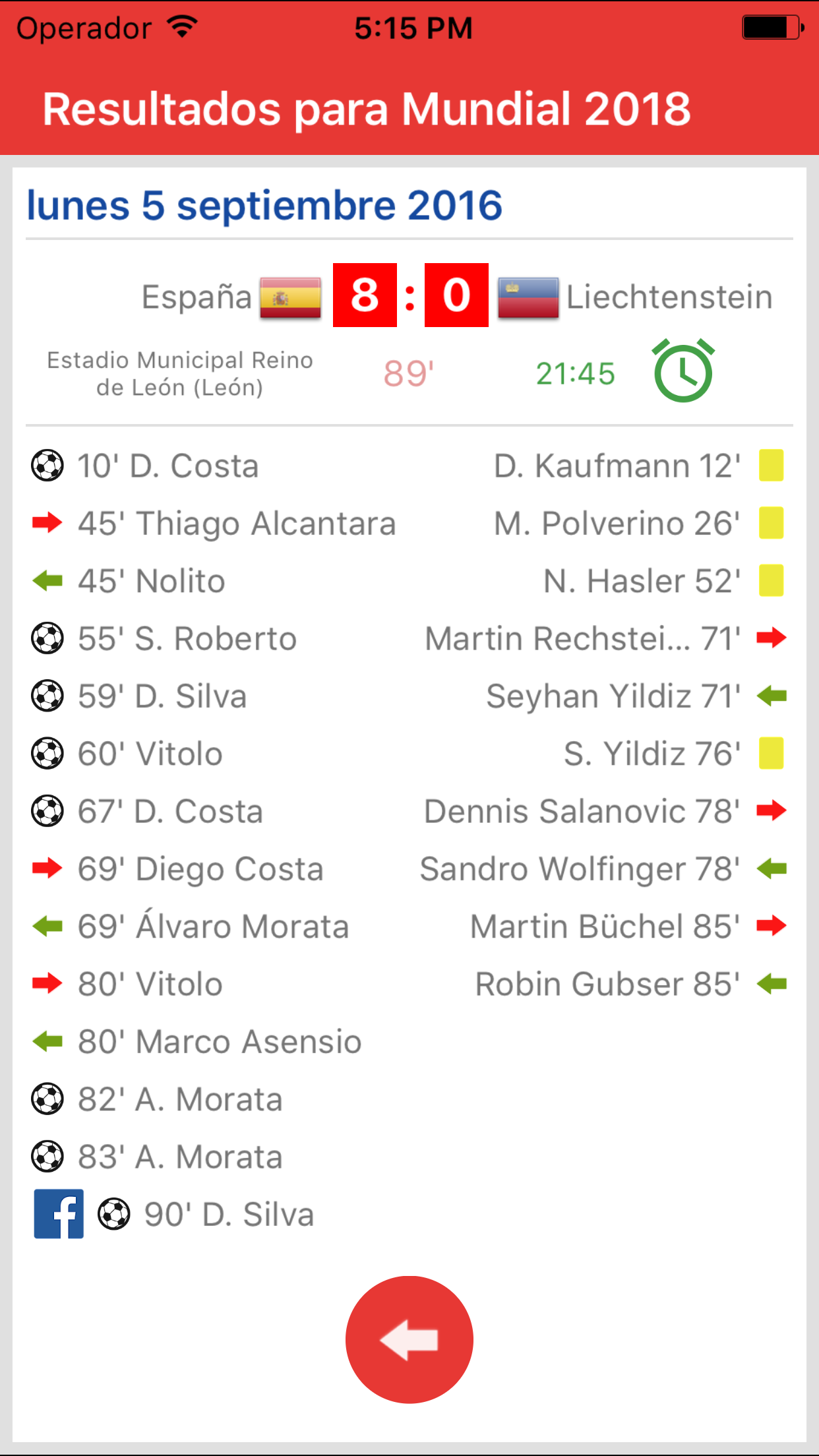Tap the green alarm clock icon
This screenshot has height=1456, width=819.
pyautogui.click(x=683, y=371)
